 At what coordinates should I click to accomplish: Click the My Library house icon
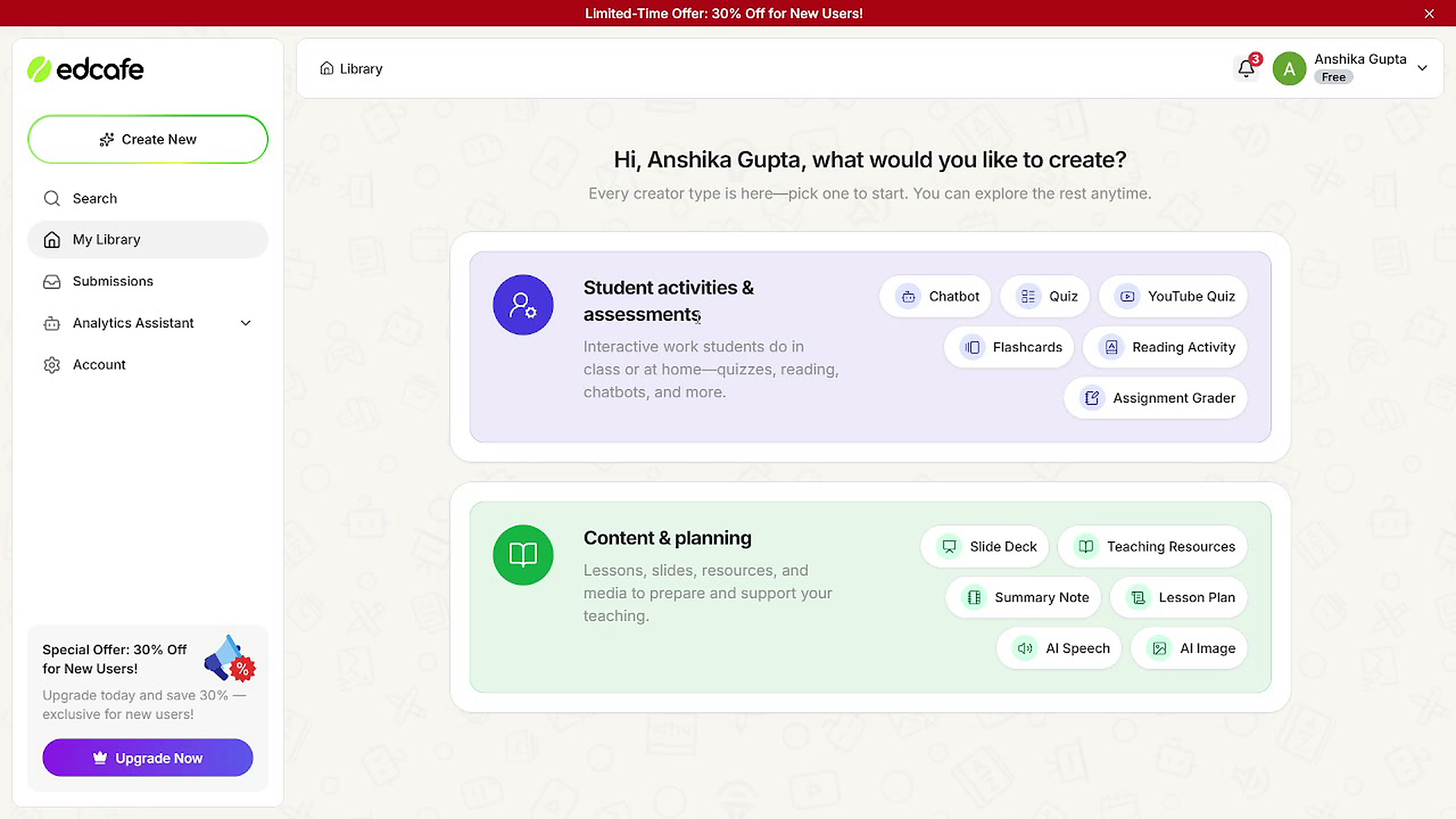coord(52,239)
